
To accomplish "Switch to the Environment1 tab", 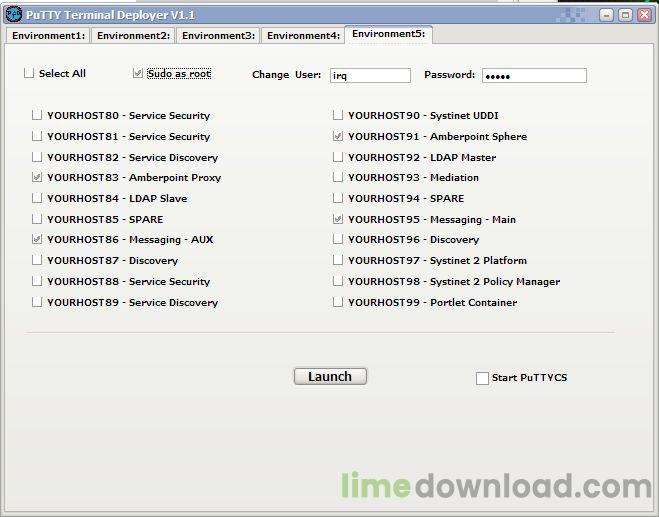I will [48, 36].
